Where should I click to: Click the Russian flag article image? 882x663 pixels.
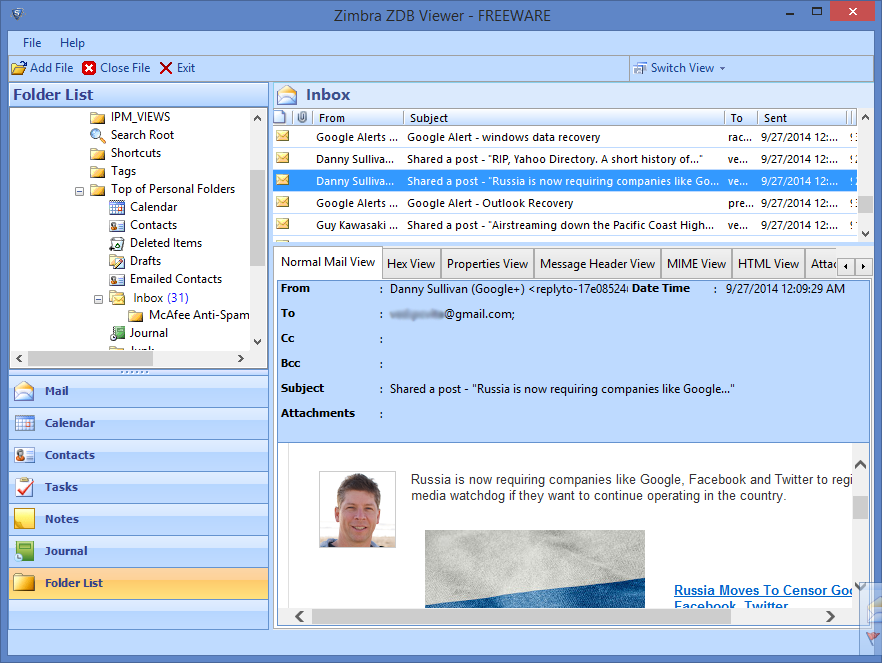(534, 569)
